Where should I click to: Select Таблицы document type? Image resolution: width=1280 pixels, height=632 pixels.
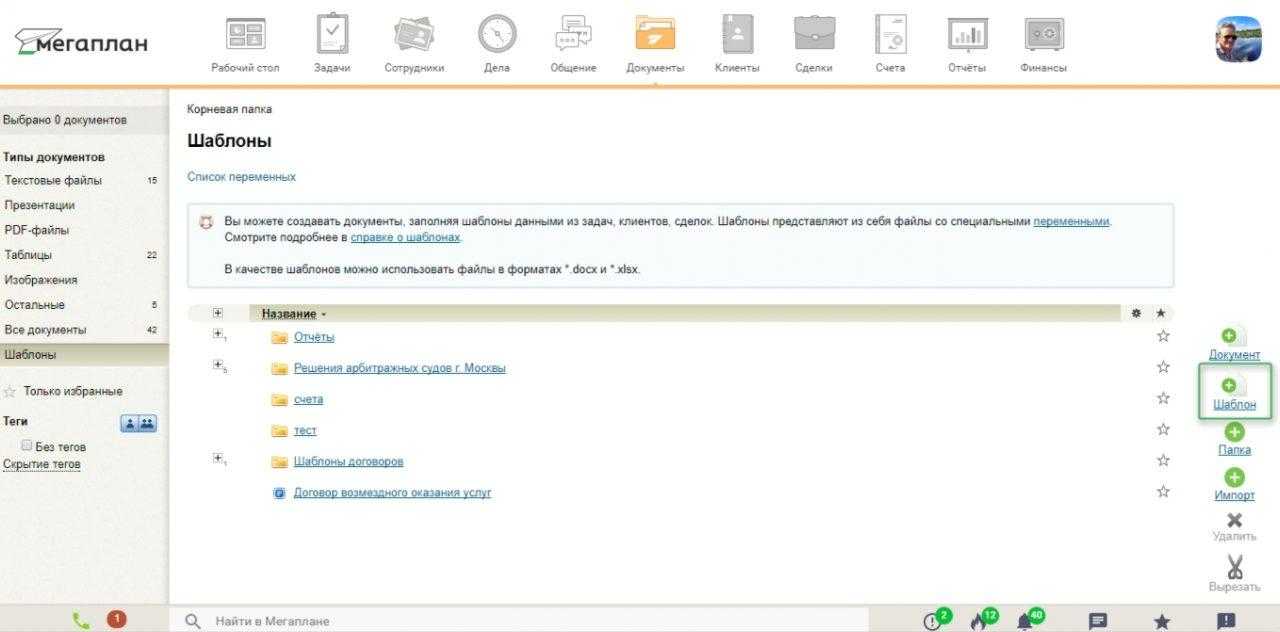click(x=28, y=255)
